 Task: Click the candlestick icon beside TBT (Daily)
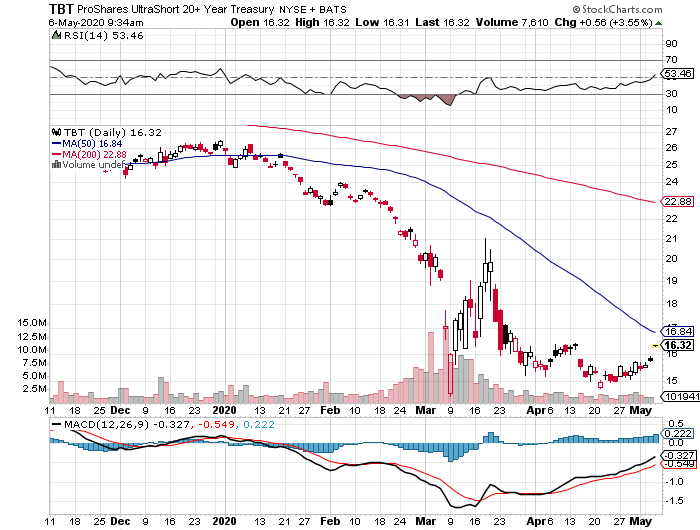(x=56, y=131)
